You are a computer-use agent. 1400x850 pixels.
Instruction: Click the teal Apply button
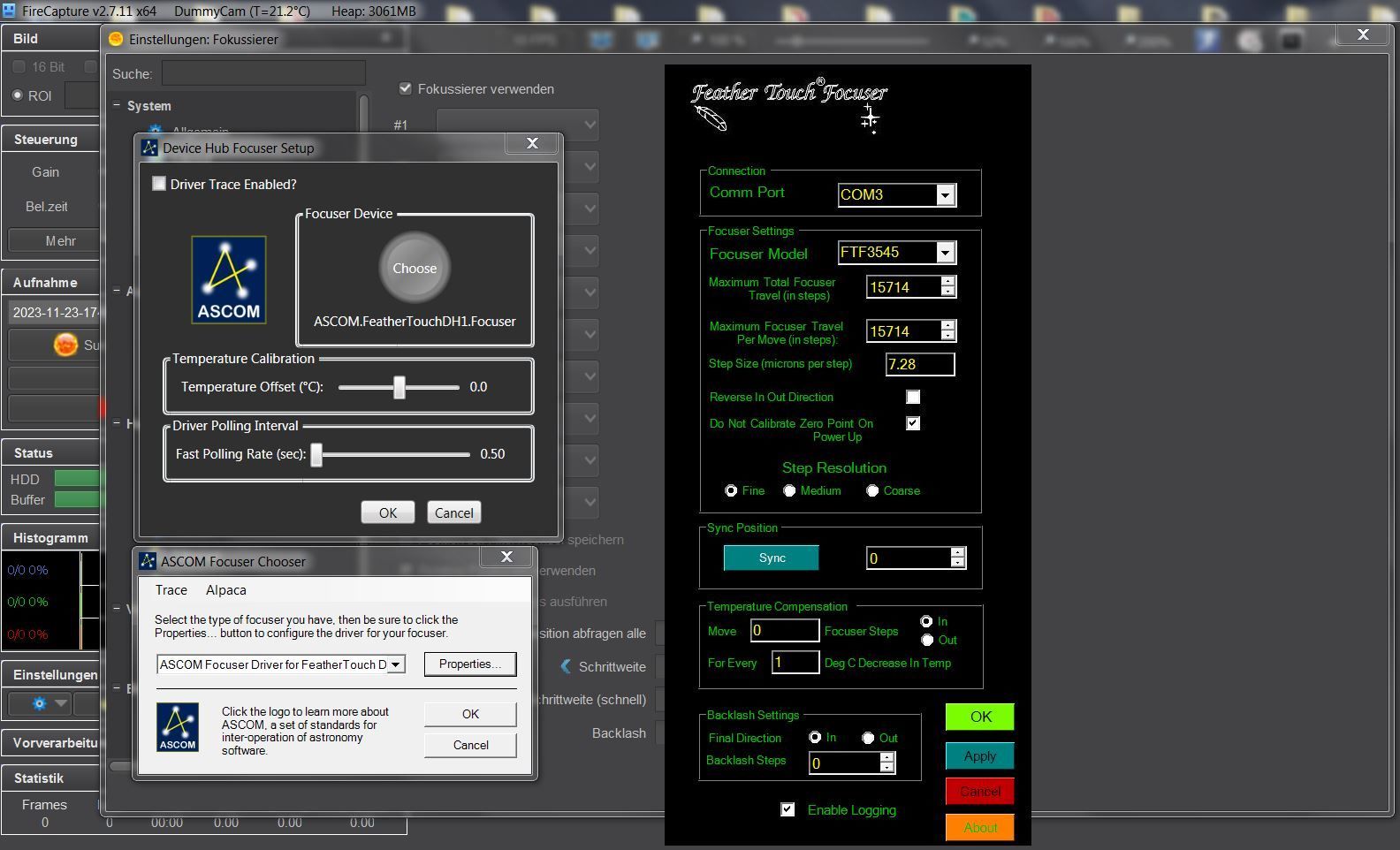980,756
